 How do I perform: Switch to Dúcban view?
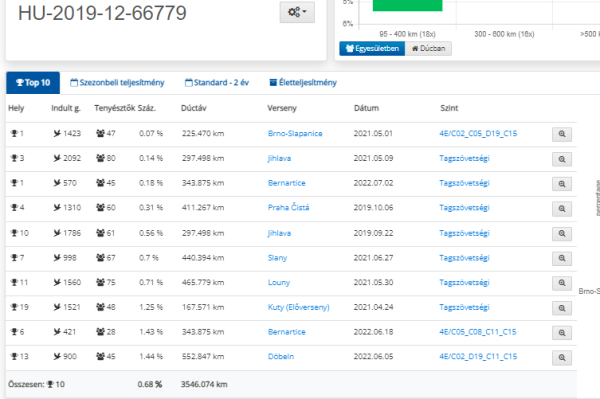428,49
